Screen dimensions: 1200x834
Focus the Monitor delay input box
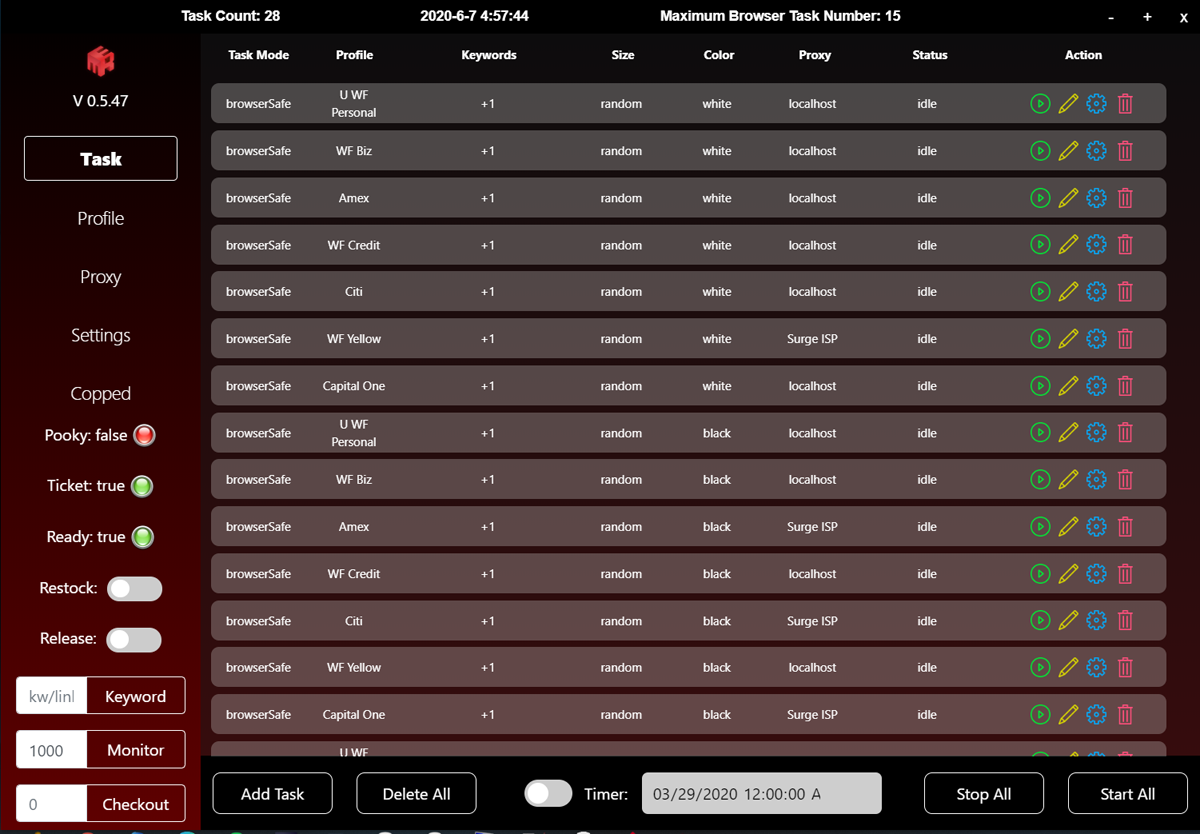51,751
